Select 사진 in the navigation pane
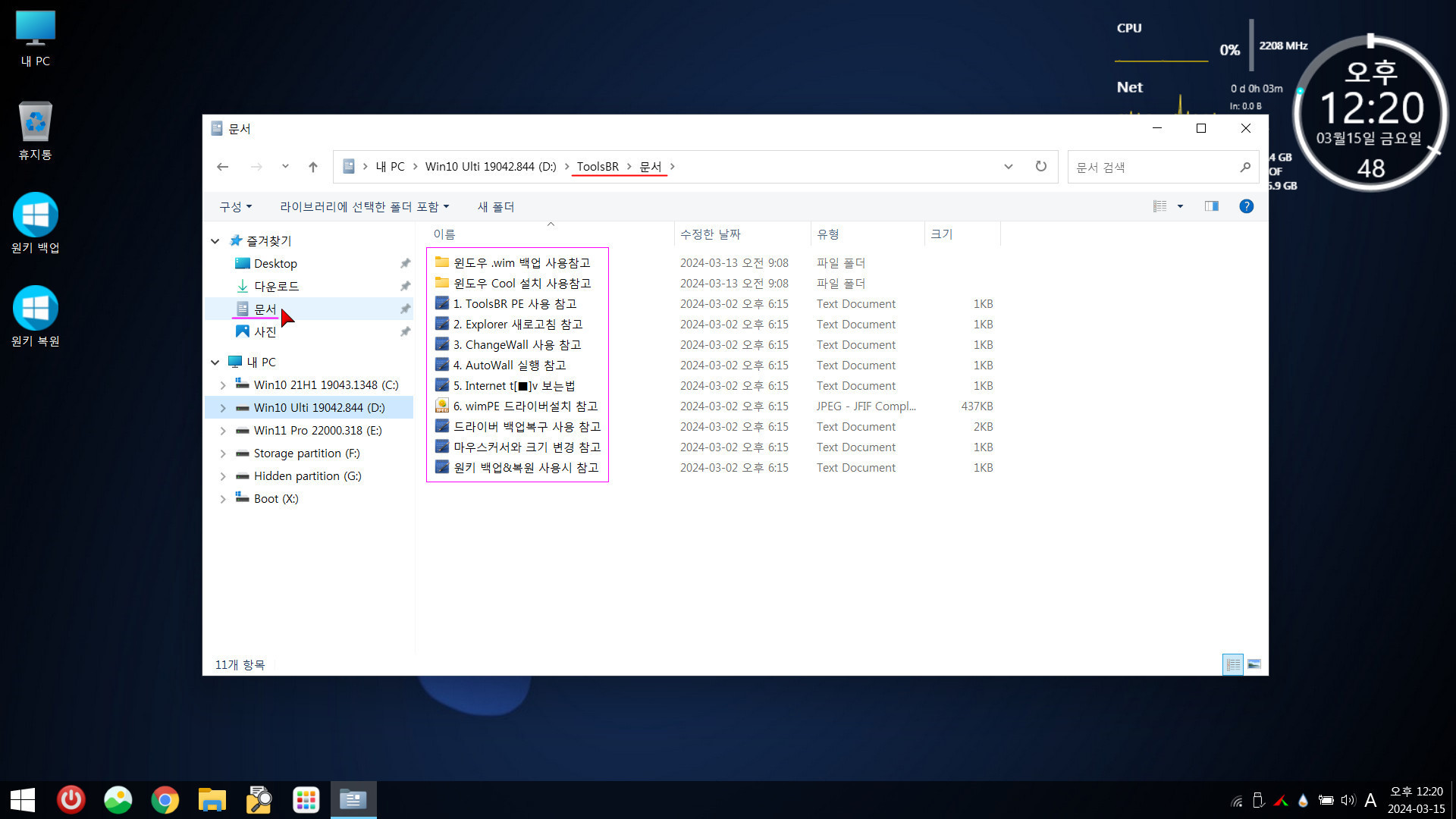Viewport: 1456px width, 819px height. pos(265,331)
